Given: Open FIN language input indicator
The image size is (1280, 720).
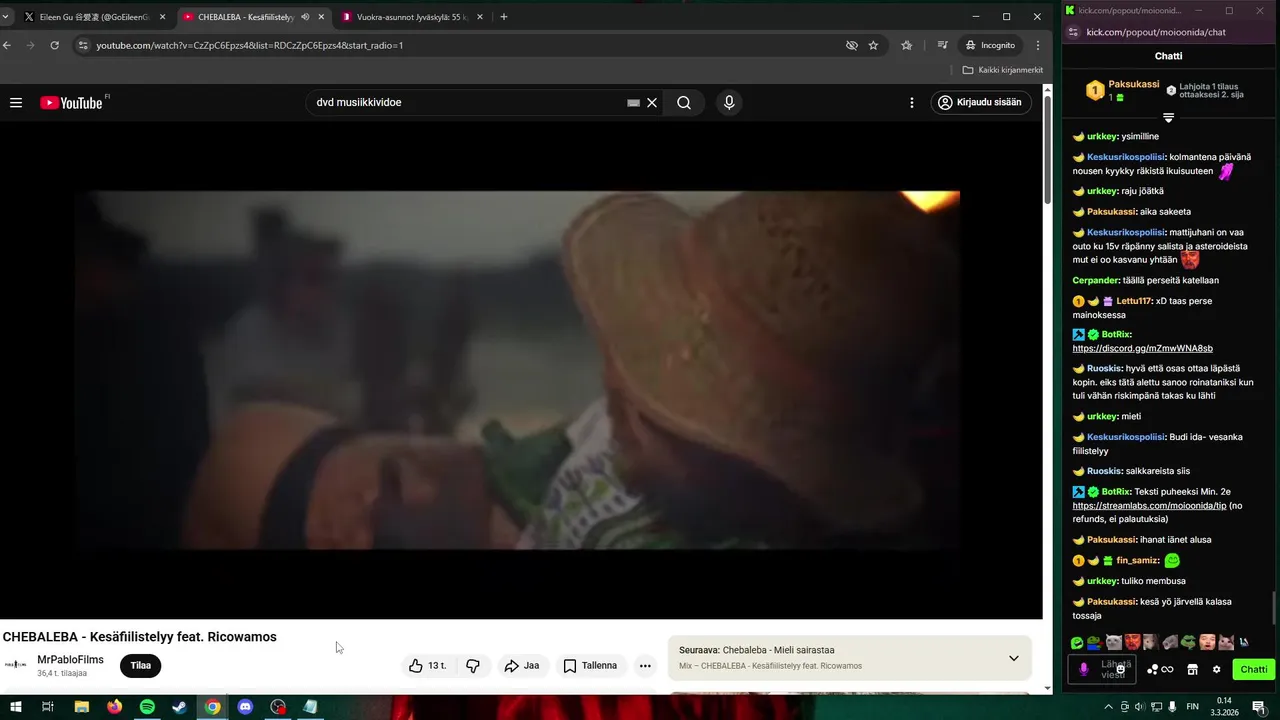Looking at the screenshot, I should [1193, 707].
